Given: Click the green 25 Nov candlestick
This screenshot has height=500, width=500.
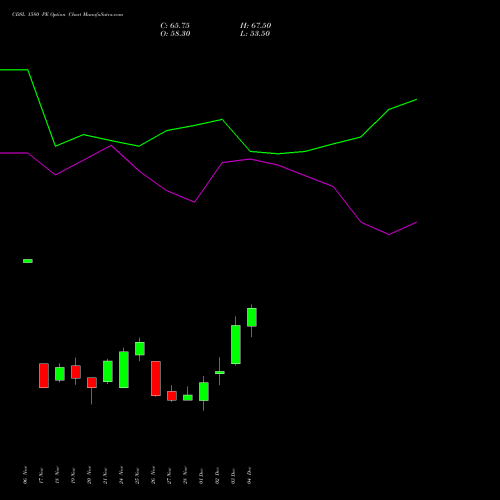Looking at the screenshot, I should pos(140,348).
